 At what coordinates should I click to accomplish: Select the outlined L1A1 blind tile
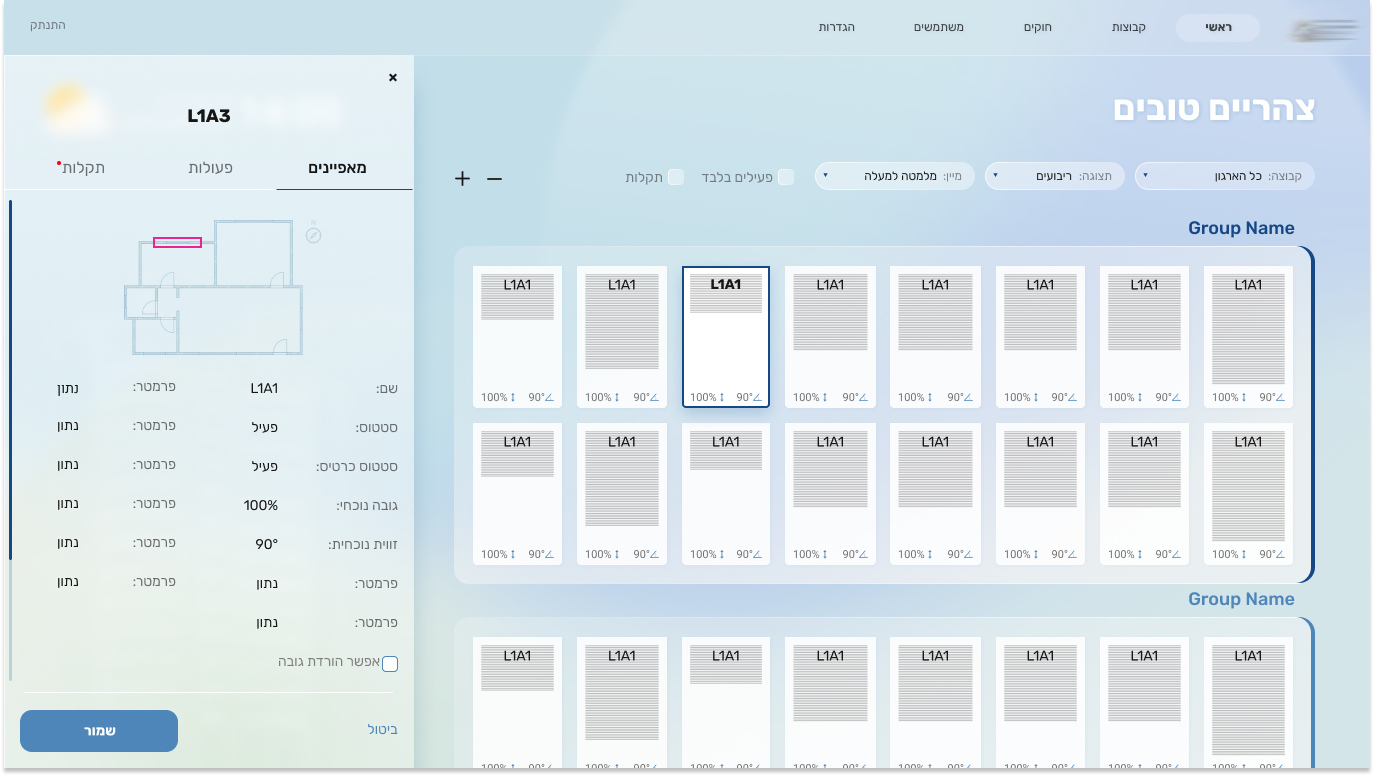pos(726,337)
